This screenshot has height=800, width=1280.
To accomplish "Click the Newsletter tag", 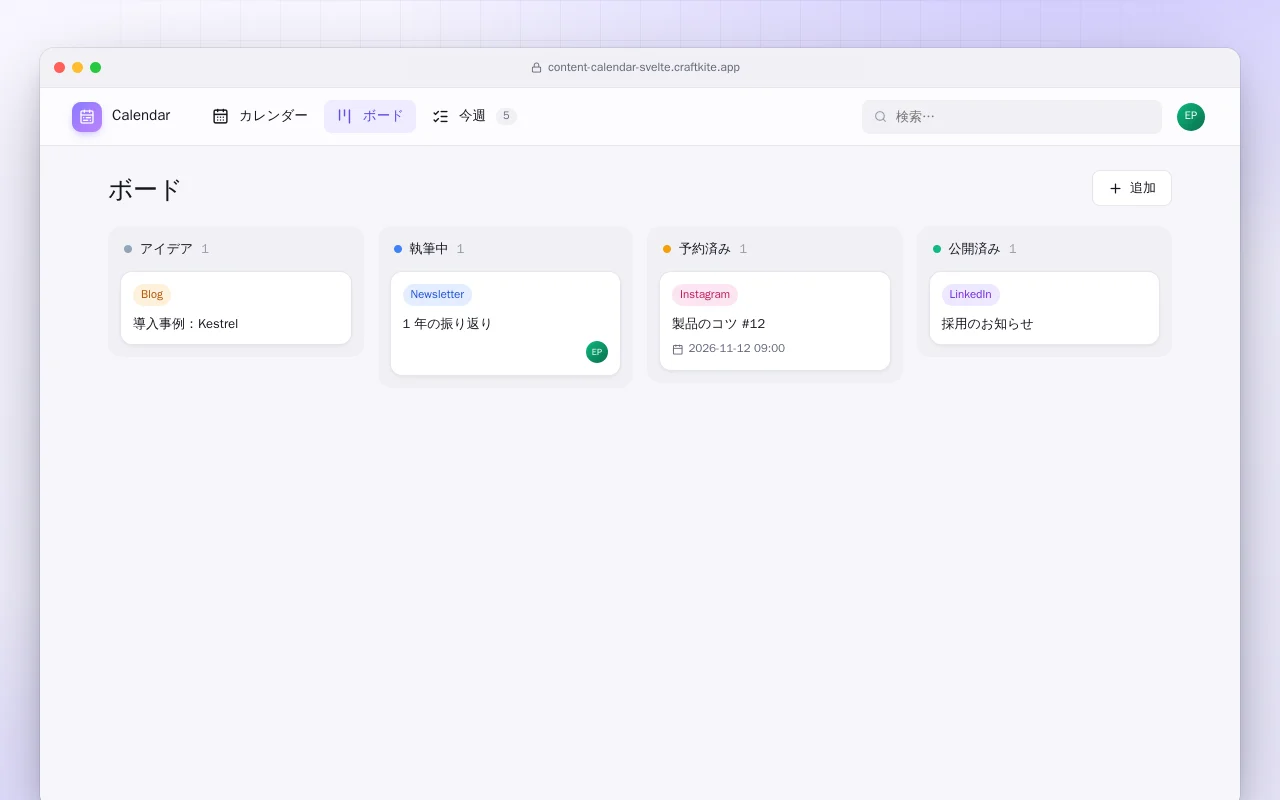I will 437,295.
